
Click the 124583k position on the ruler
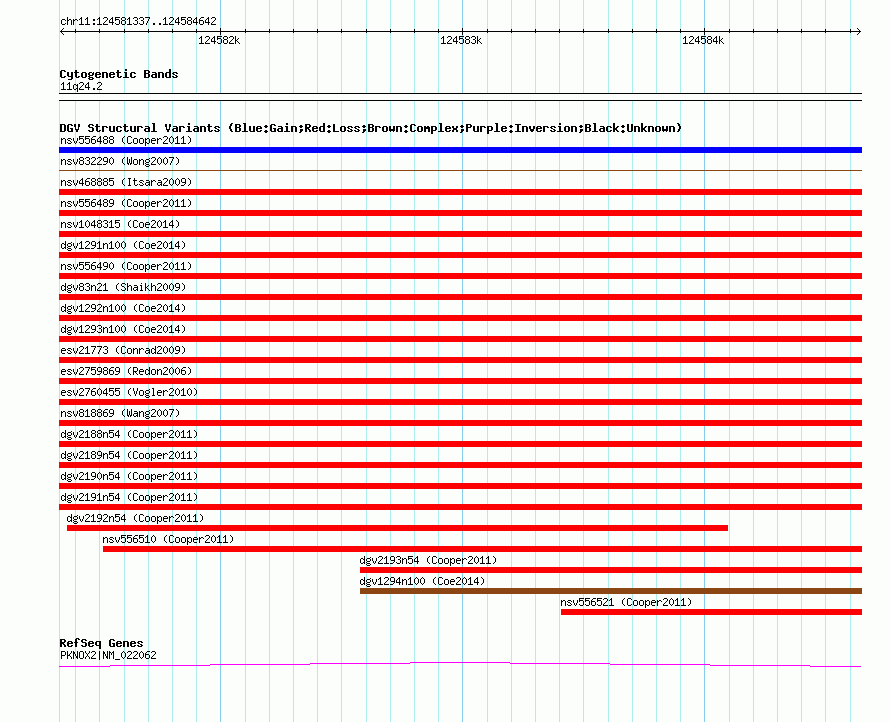[x=461, y=40]
